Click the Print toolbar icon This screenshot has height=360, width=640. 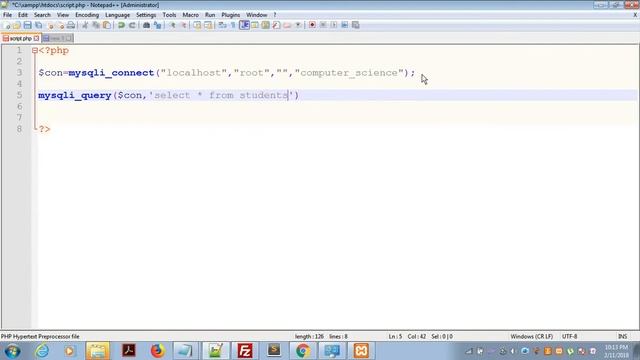[71, 25]
